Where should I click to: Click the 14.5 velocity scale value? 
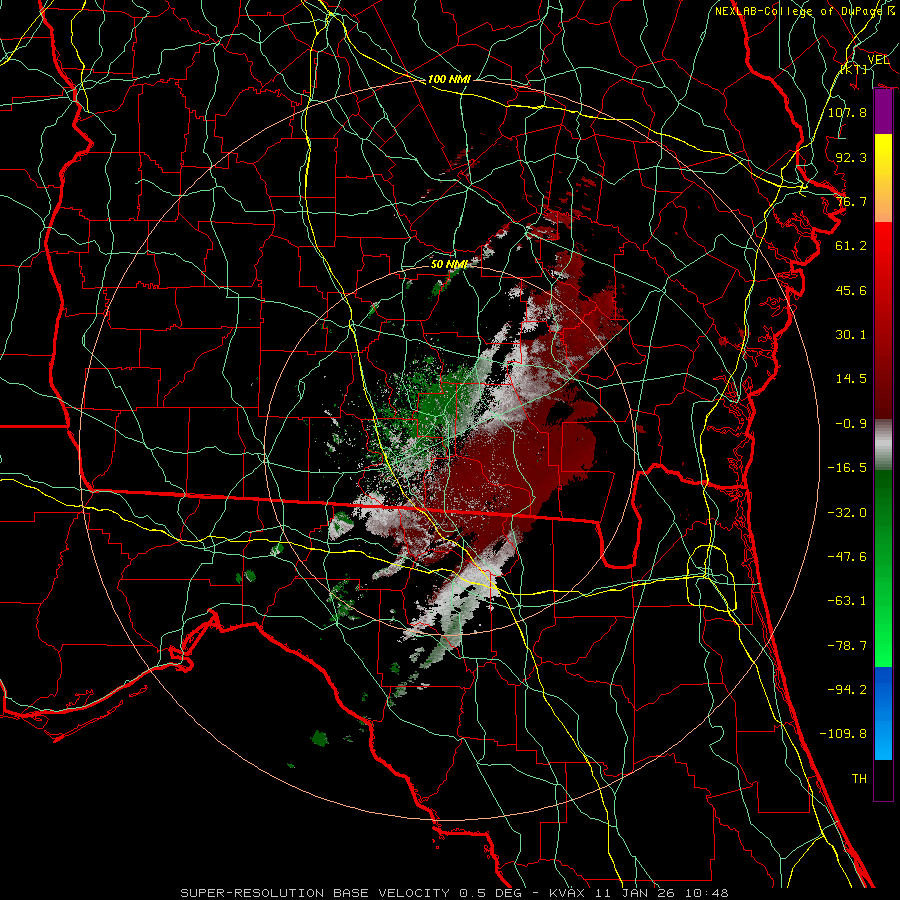click(x=851, y=379)
